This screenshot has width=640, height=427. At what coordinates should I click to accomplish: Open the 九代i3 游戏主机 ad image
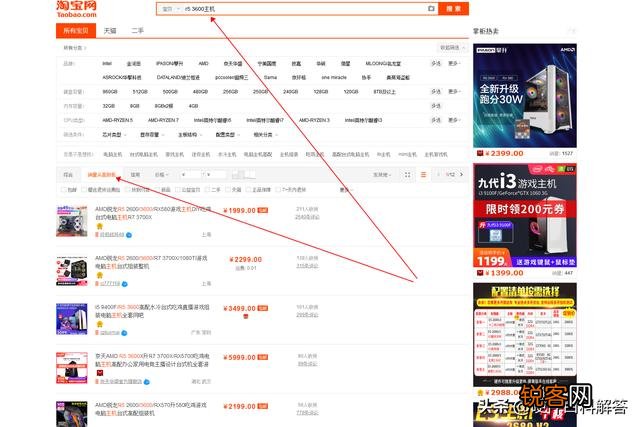525,215
